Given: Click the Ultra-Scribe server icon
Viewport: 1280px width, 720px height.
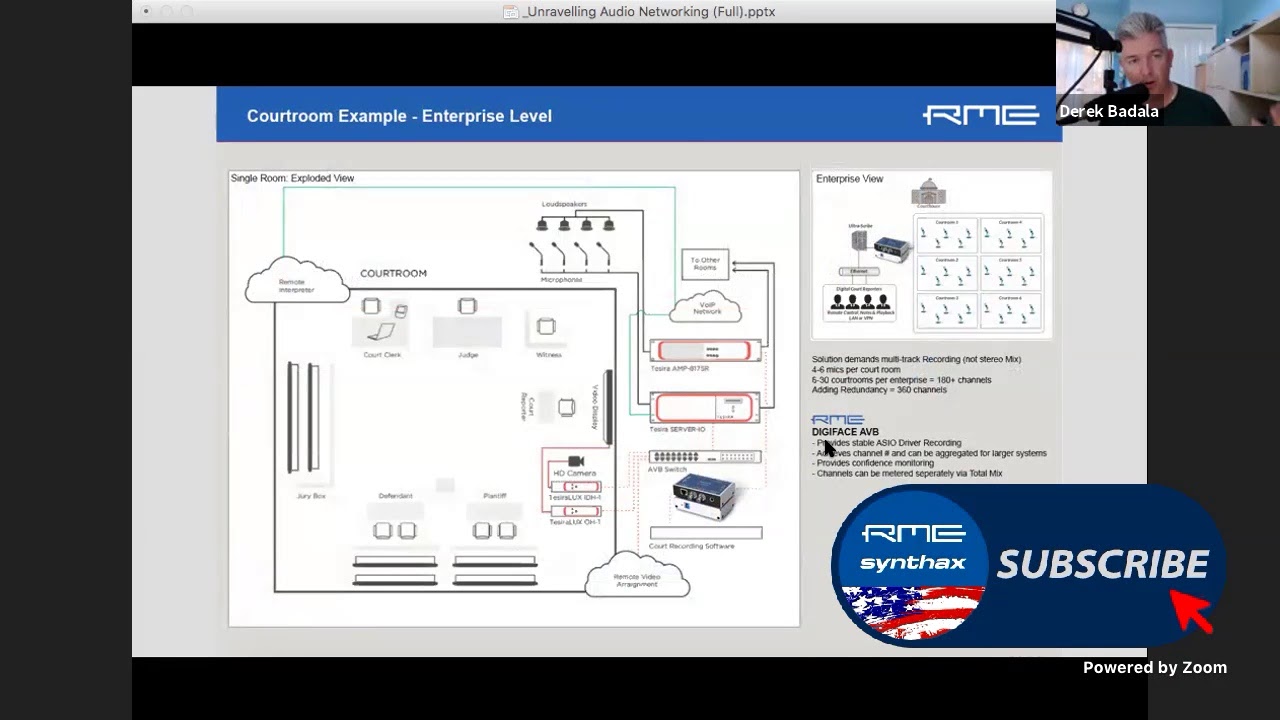Looking at the screenshot, I should coord(859,241).
